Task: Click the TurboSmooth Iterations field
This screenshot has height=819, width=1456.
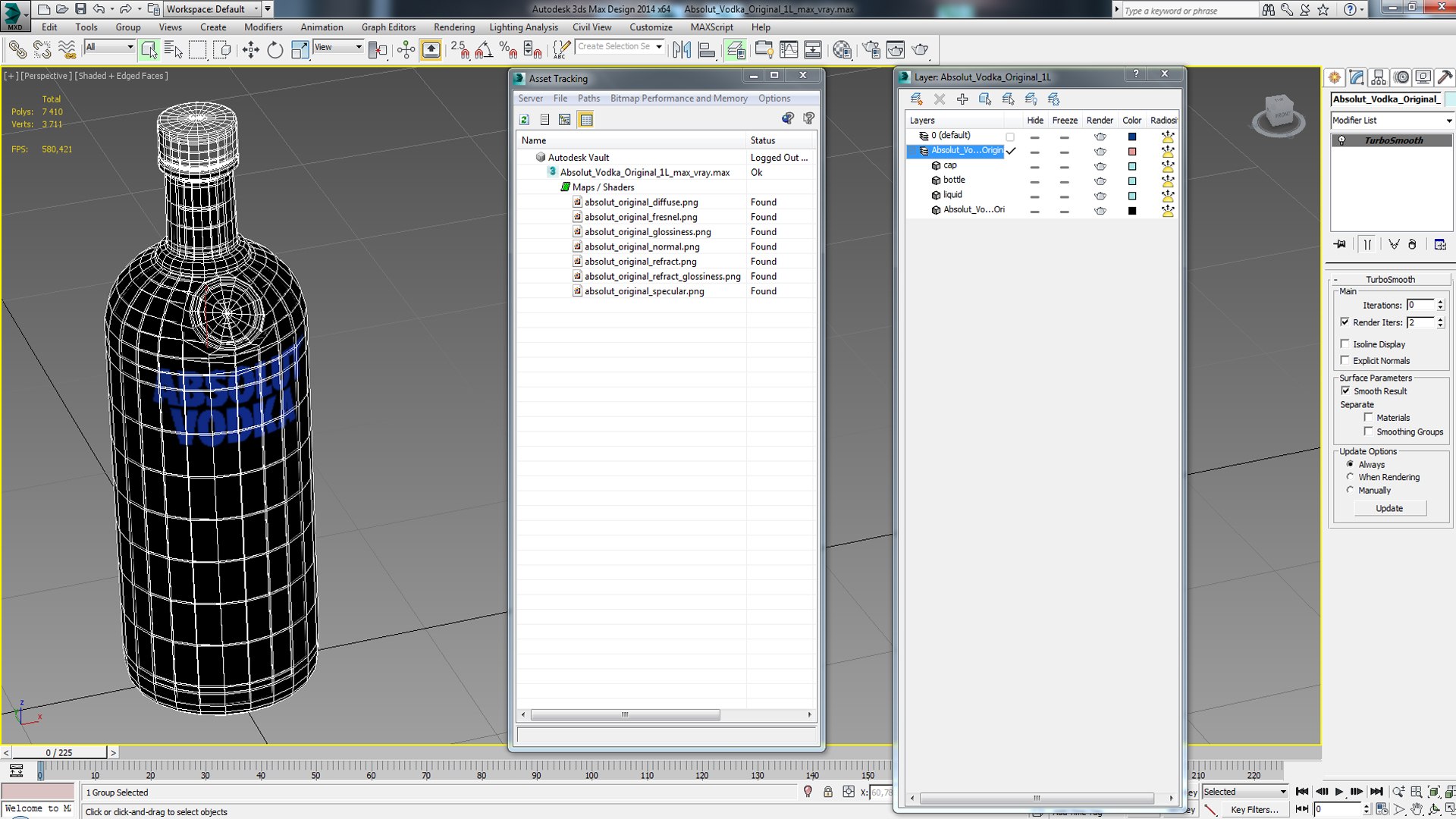Action: tap(1420, 306)
